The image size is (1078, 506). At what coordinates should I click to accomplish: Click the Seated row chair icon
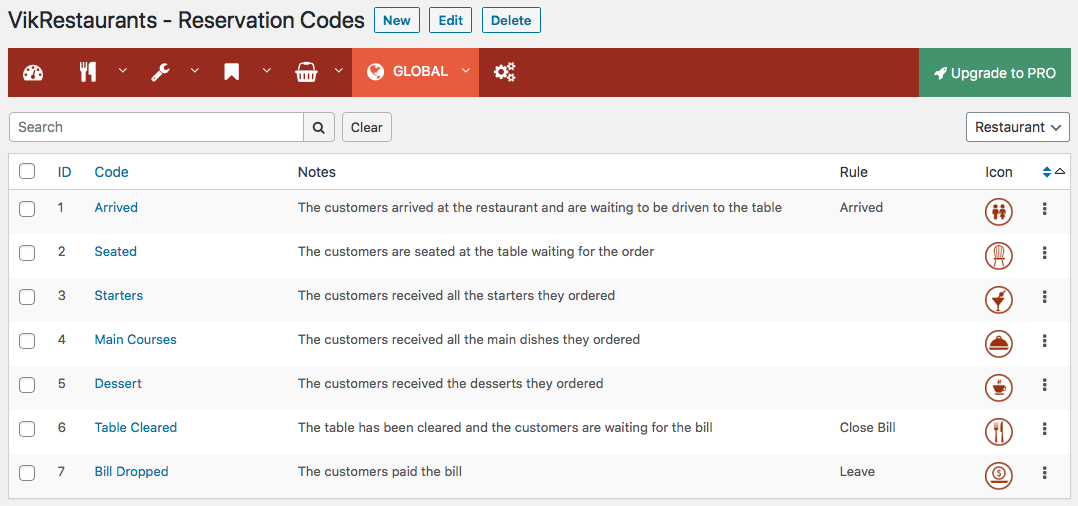(x=998, y=256)
